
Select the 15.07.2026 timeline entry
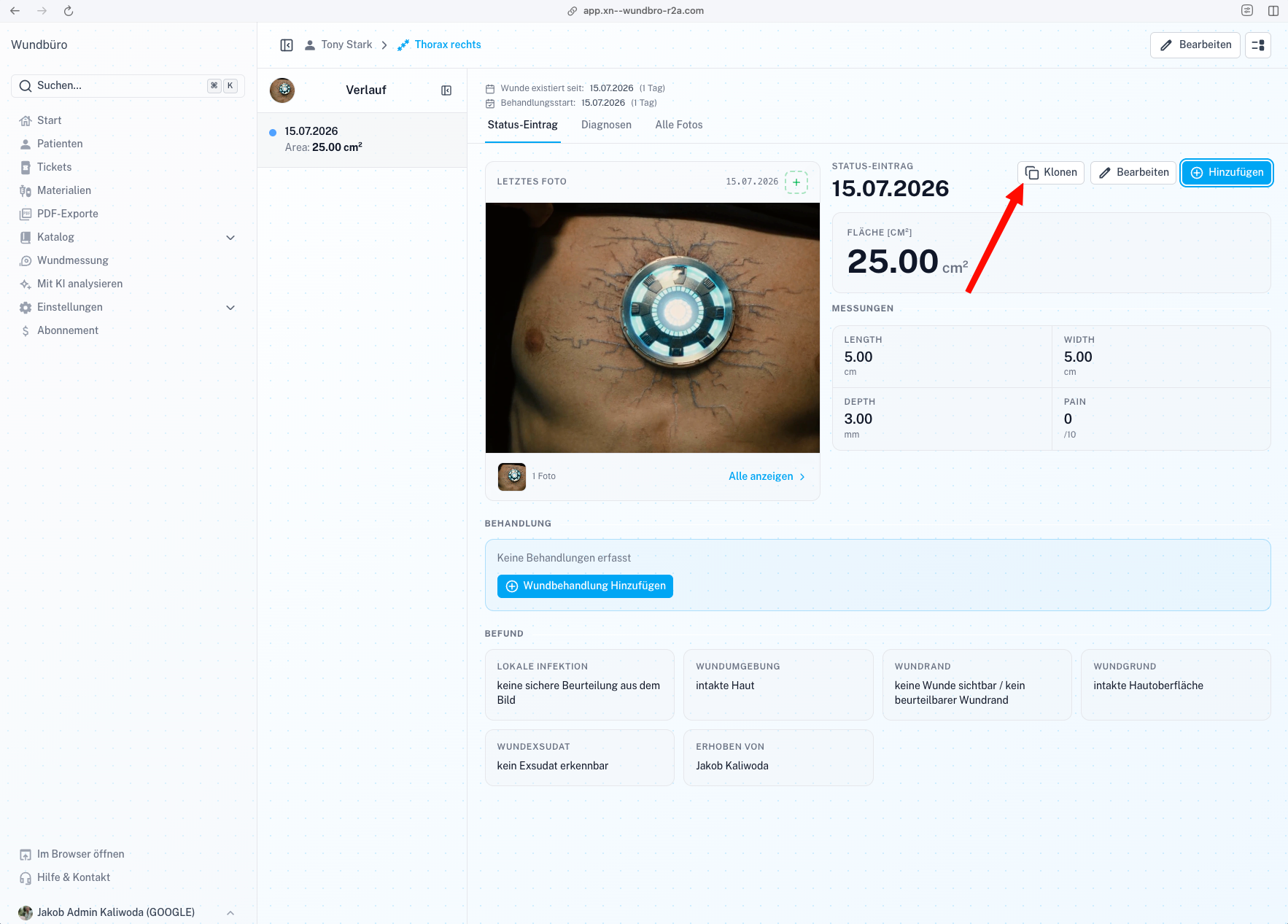(x=362, y=139)
